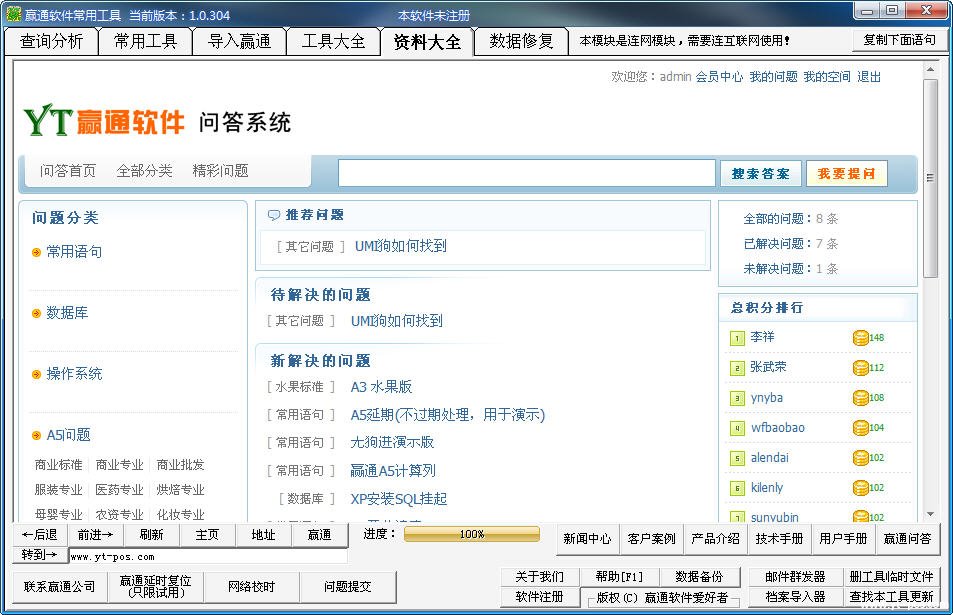The height and width of the screenshot is (615, 953).
Task: Open the 工具大全 tab
Action: (x=334, y=41)
